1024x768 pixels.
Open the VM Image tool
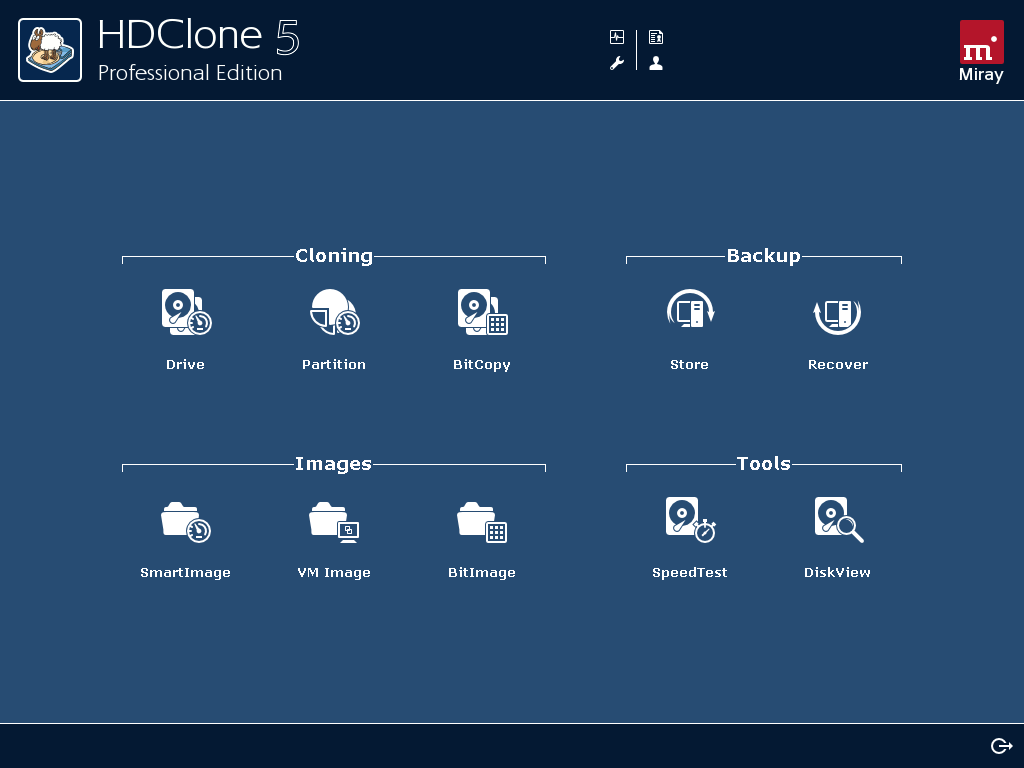tap(334, 521)
